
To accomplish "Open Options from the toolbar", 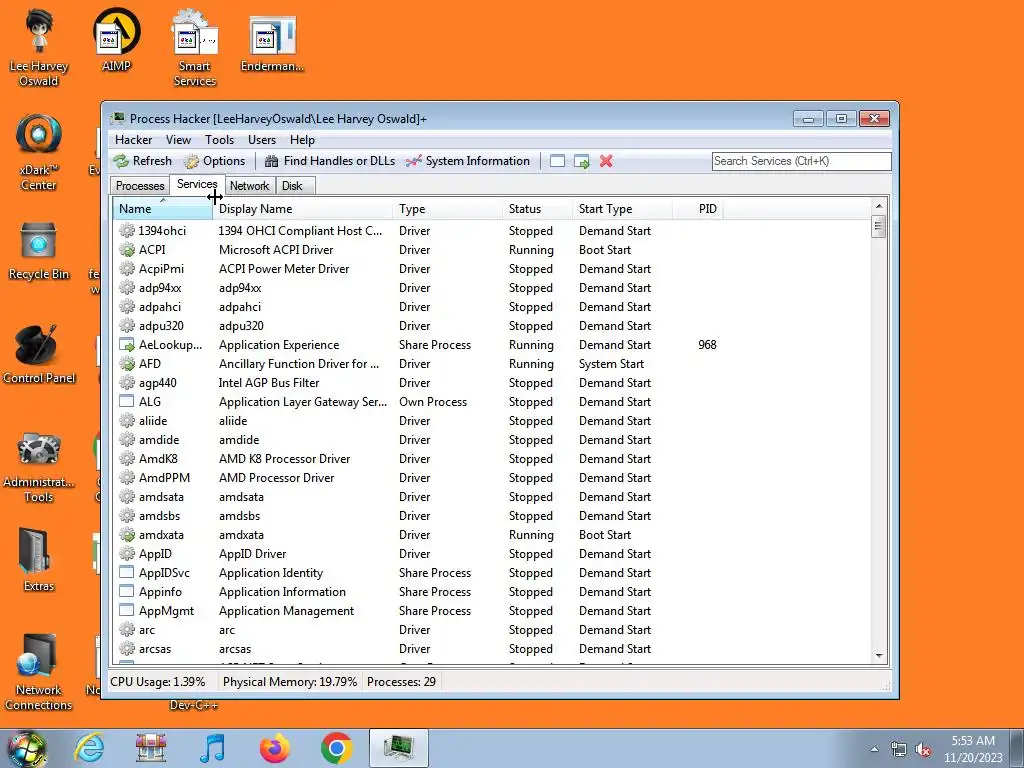I will click(x=215, y=161).
